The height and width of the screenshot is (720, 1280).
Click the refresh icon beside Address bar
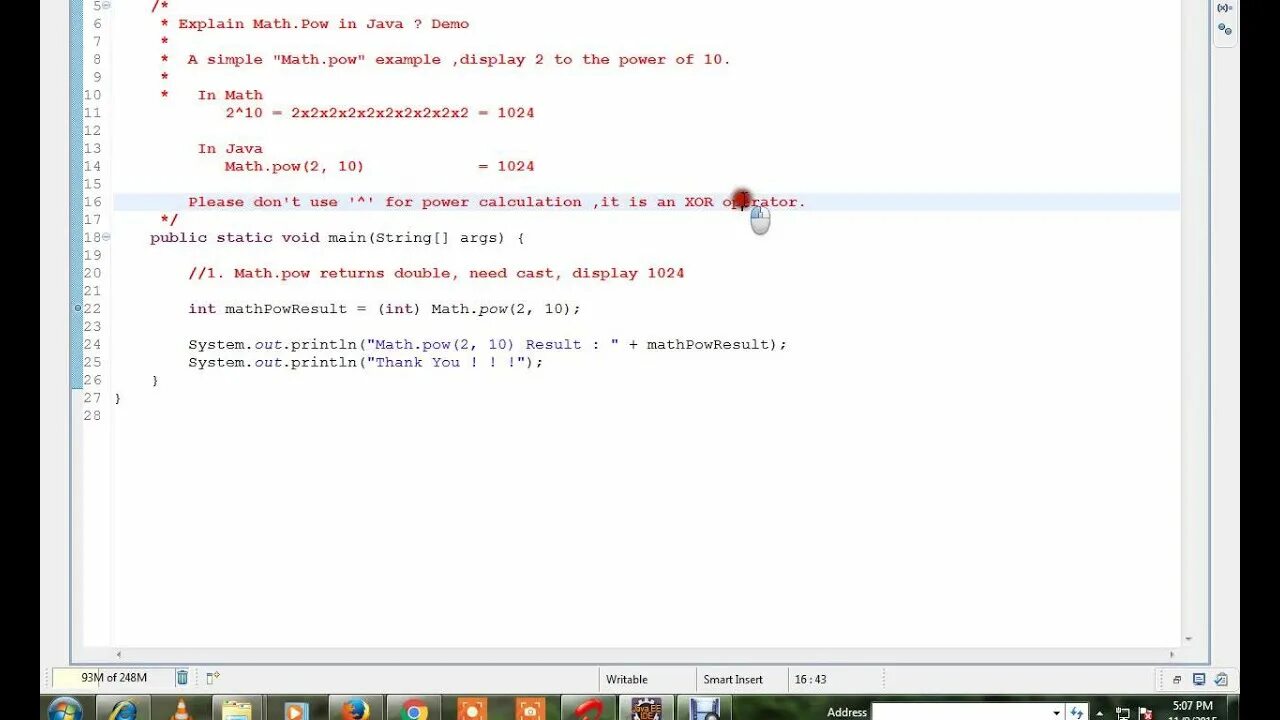[1077, 712]
